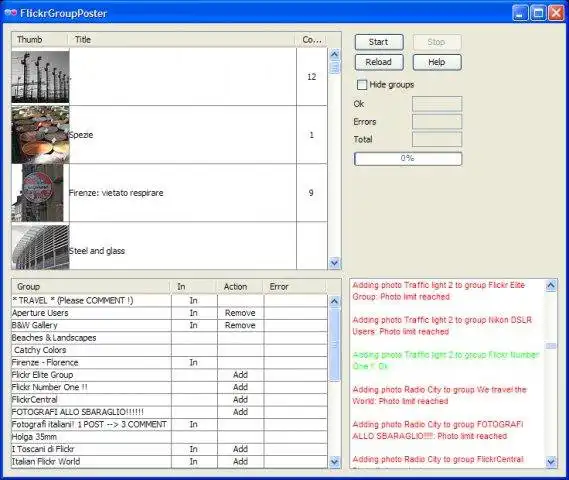Click group list scroll down arrow
569x480 pixels.
coord(335,462)
